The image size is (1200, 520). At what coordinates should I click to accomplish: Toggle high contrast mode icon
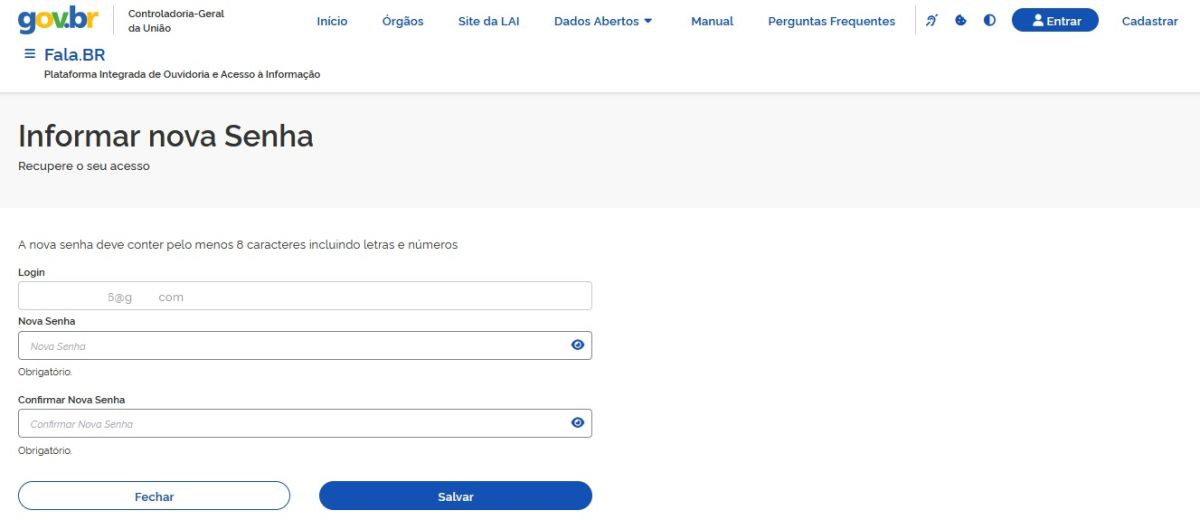point(990,20)
